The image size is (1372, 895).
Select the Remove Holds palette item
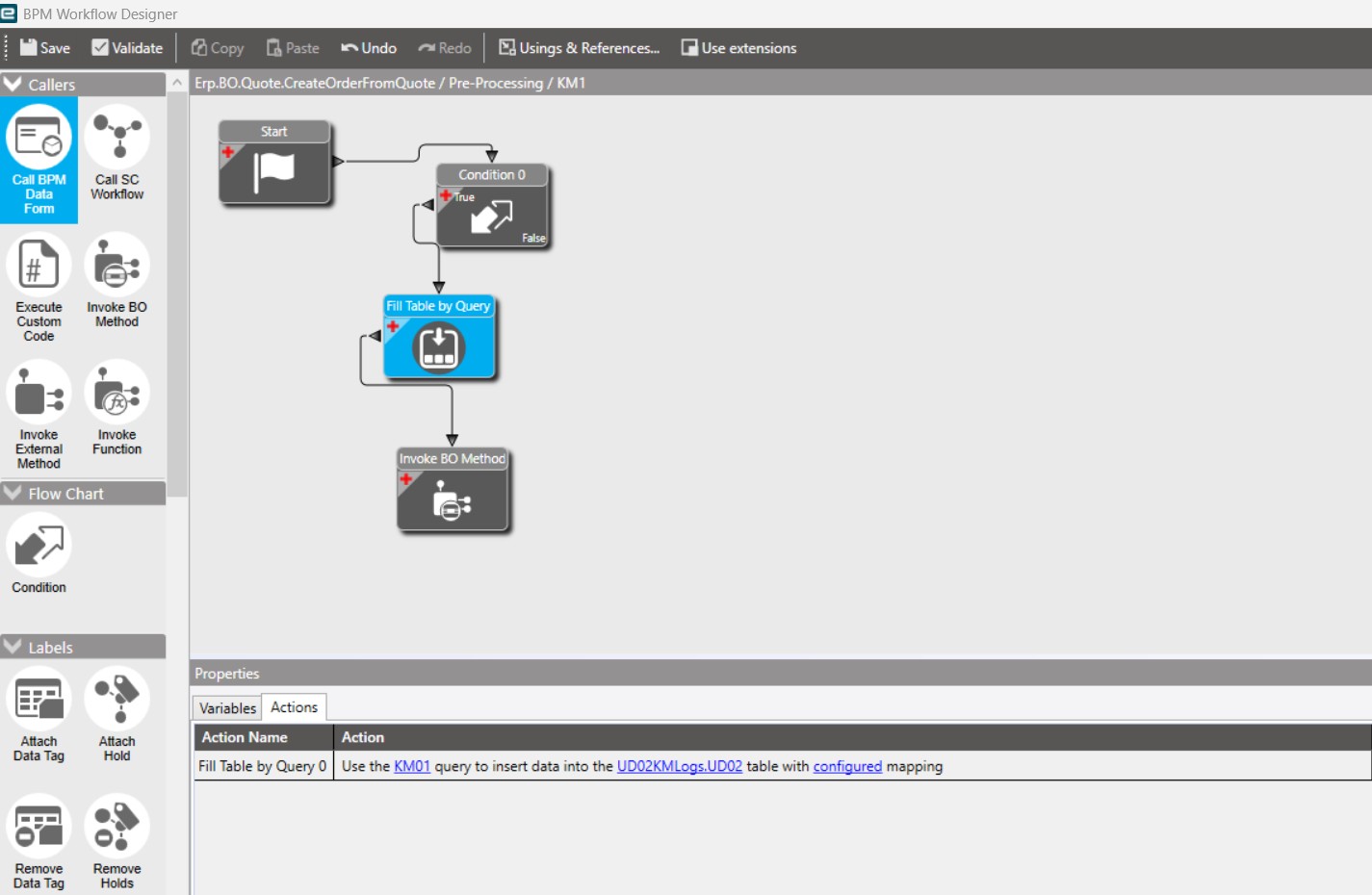117,842
